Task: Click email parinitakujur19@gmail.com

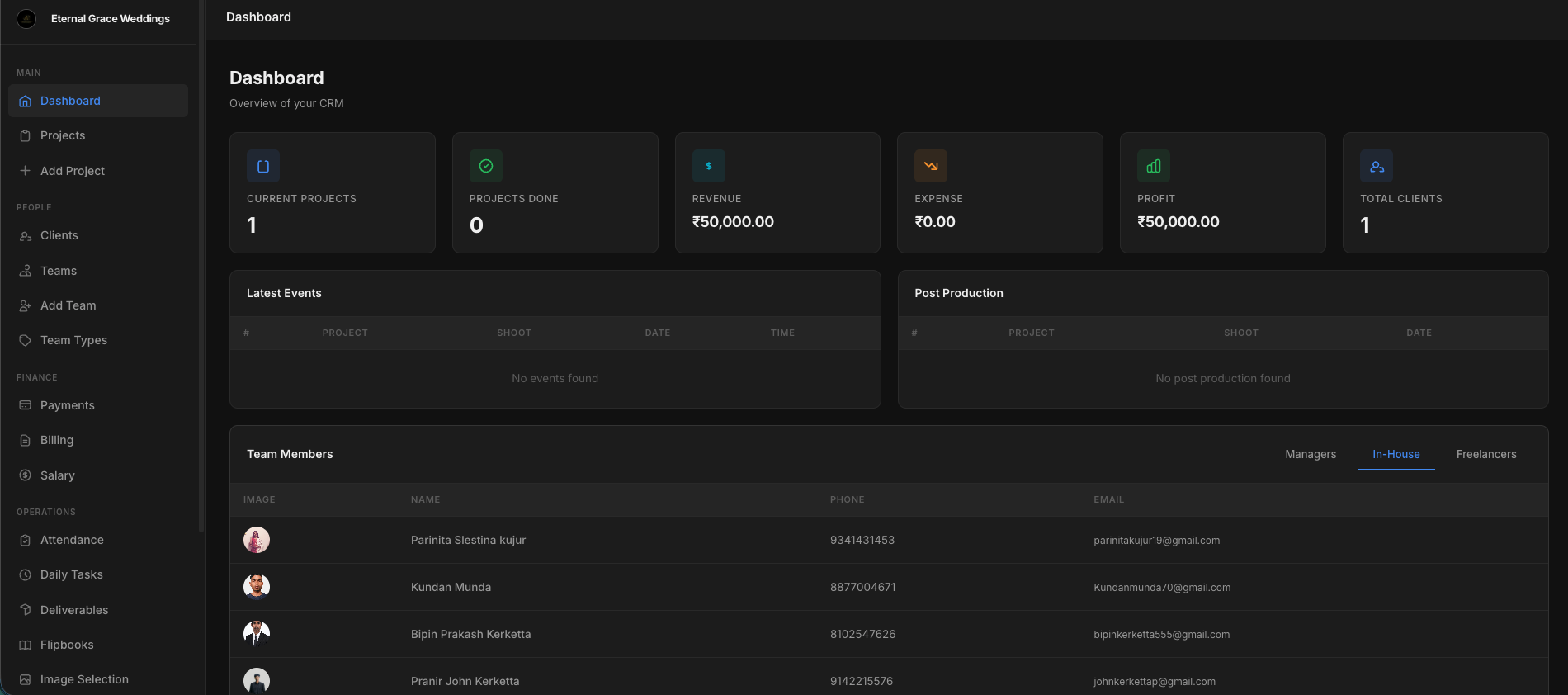Action: click(x=1156, y=541)
